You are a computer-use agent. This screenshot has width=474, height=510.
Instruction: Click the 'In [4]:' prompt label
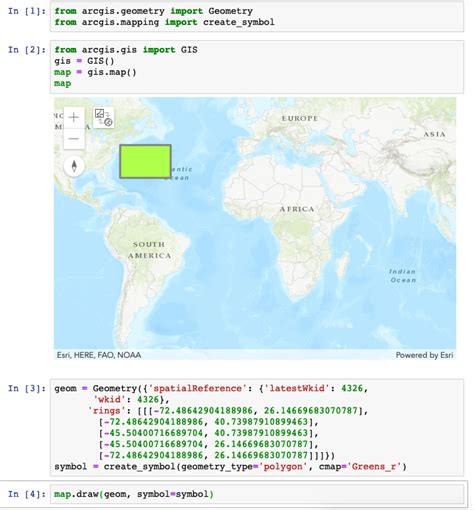(27, 494)
